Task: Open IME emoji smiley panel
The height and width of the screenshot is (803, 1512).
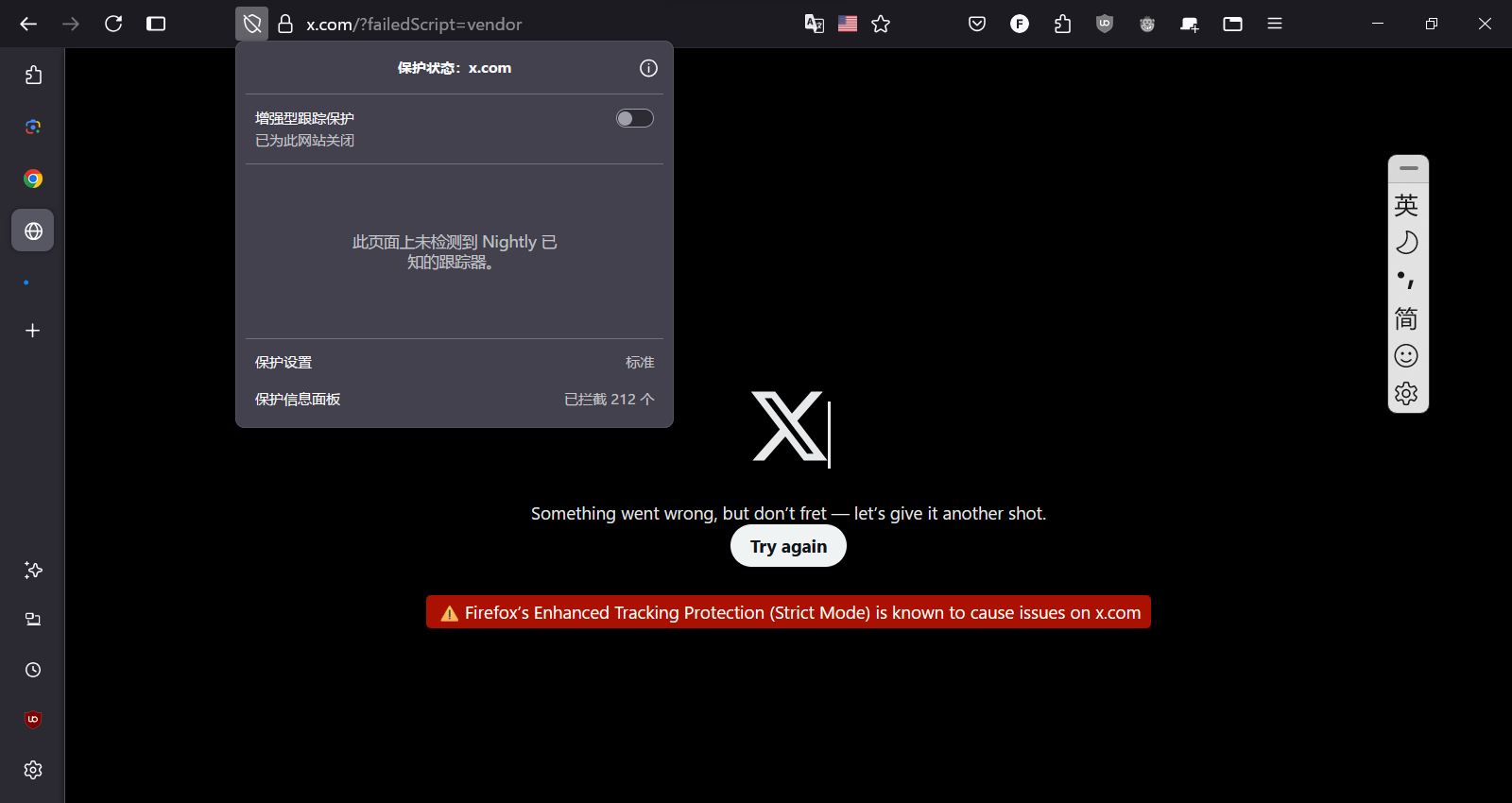Action: pos(1406,356)
